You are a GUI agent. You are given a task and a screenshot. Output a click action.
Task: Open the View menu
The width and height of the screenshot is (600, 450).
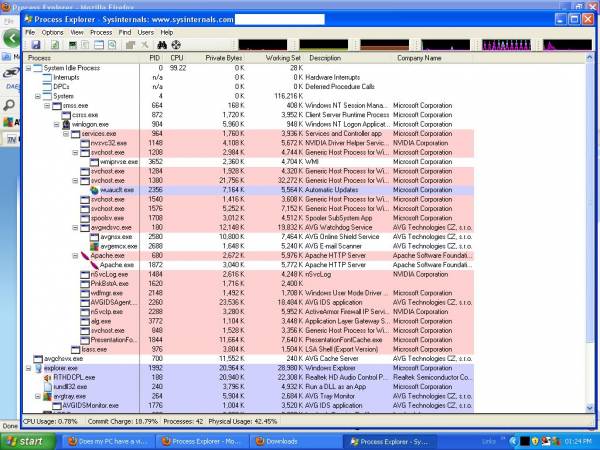pyautogui.click(x=77, y=33)
